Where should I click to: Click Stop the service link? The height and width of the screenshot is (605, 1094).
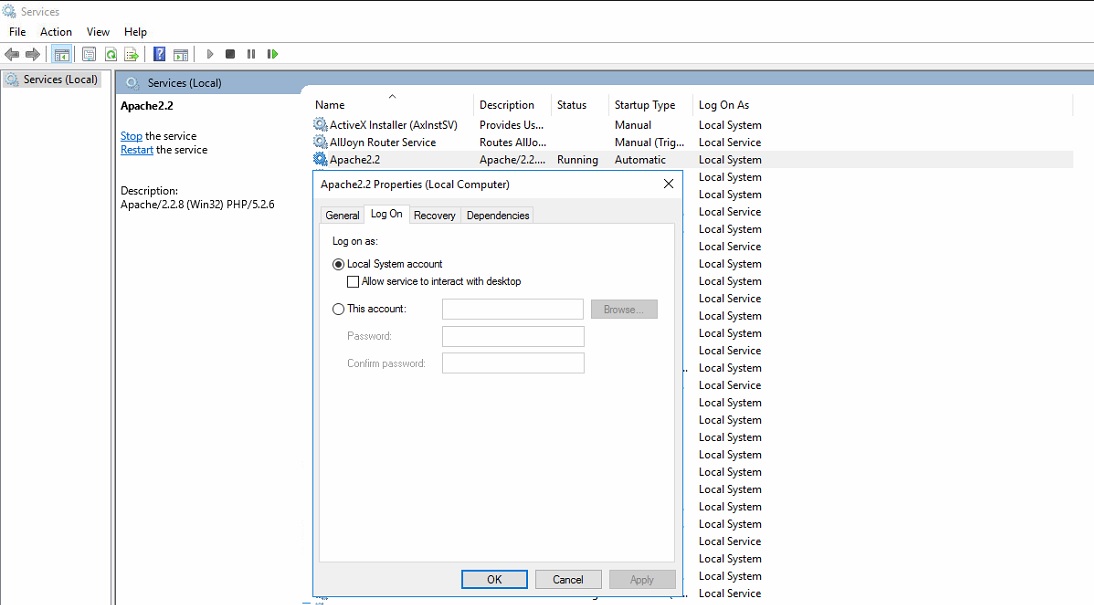coord(131,136)
